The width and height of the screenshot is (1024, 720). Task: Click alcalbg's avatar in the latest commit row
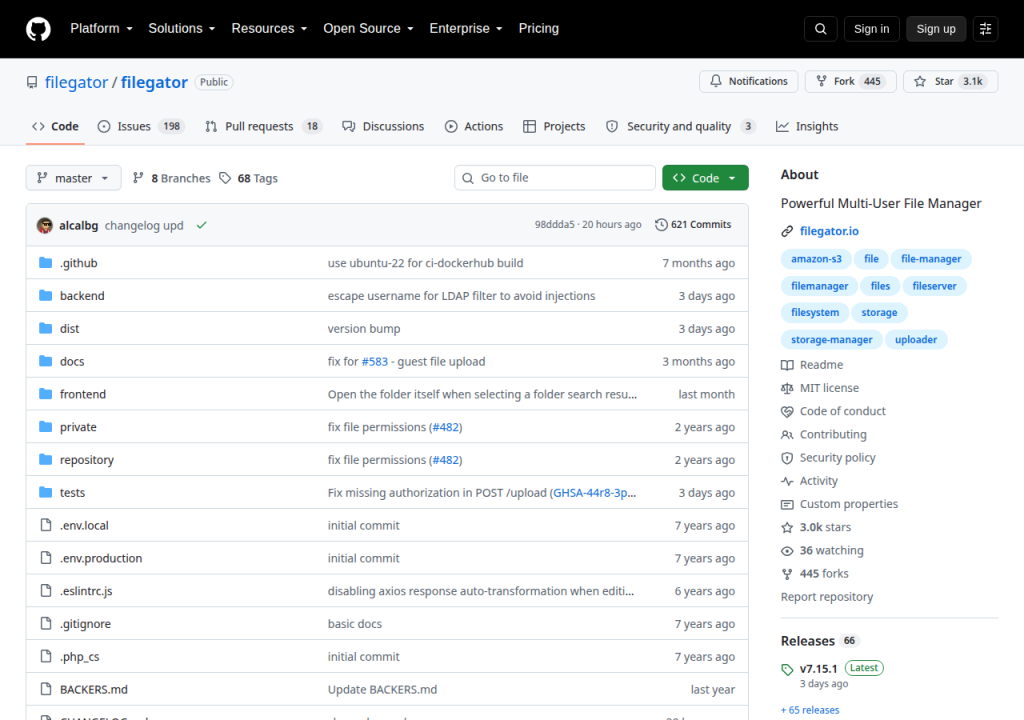pyautogui.click(x=45, y=225)
